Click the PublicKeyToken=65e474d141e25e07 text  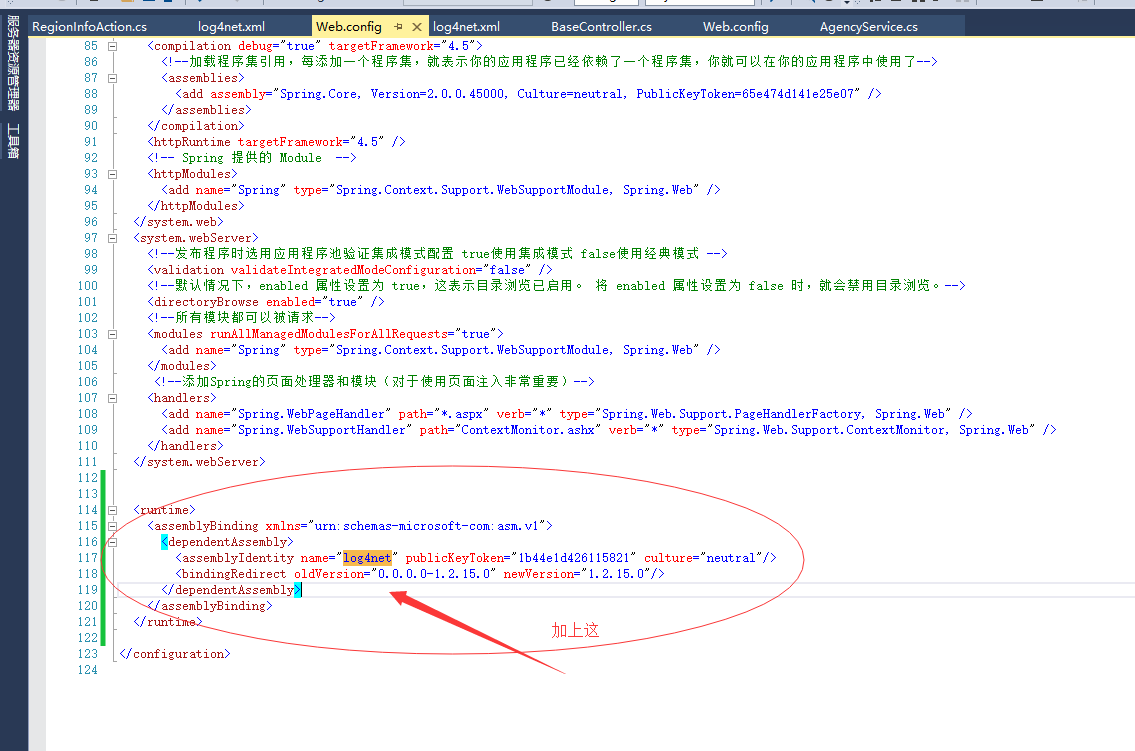(745, 94)
